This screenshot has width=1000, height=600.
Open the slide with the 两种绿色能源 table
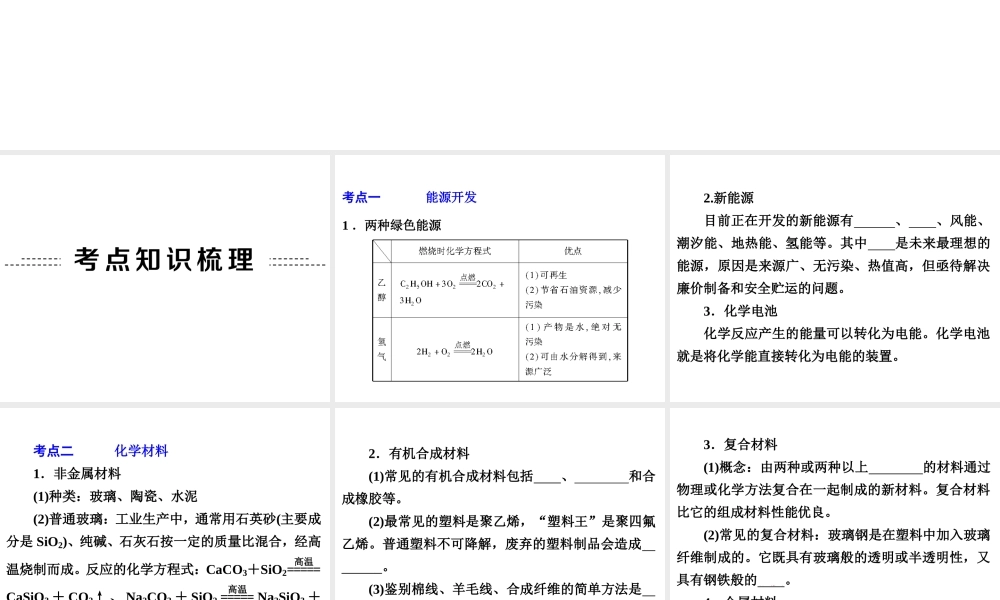[x=499, y=278]
